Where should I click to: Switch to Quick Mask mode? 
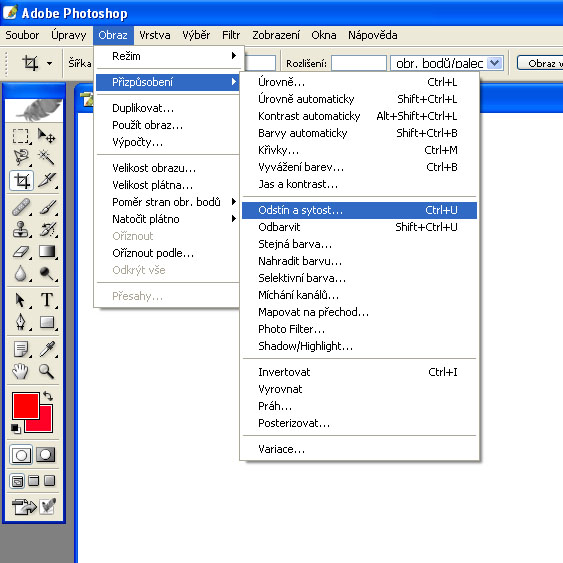46,455
